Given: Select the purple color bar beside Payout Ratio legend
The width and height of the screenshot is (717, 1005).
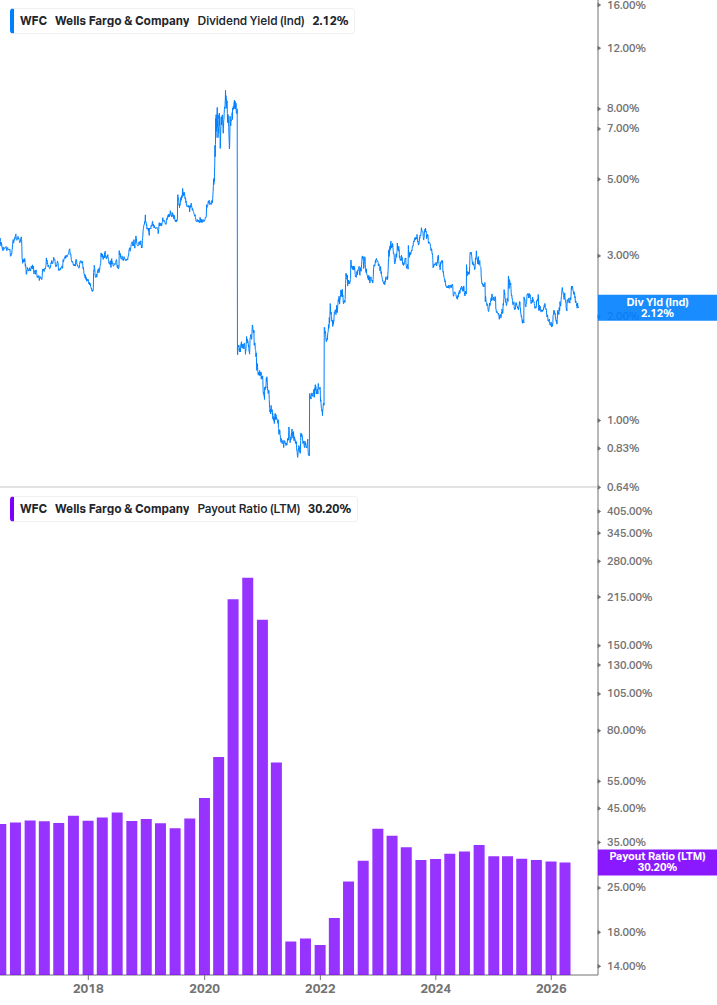Looking at the screenshot, I should click(12, 509).
